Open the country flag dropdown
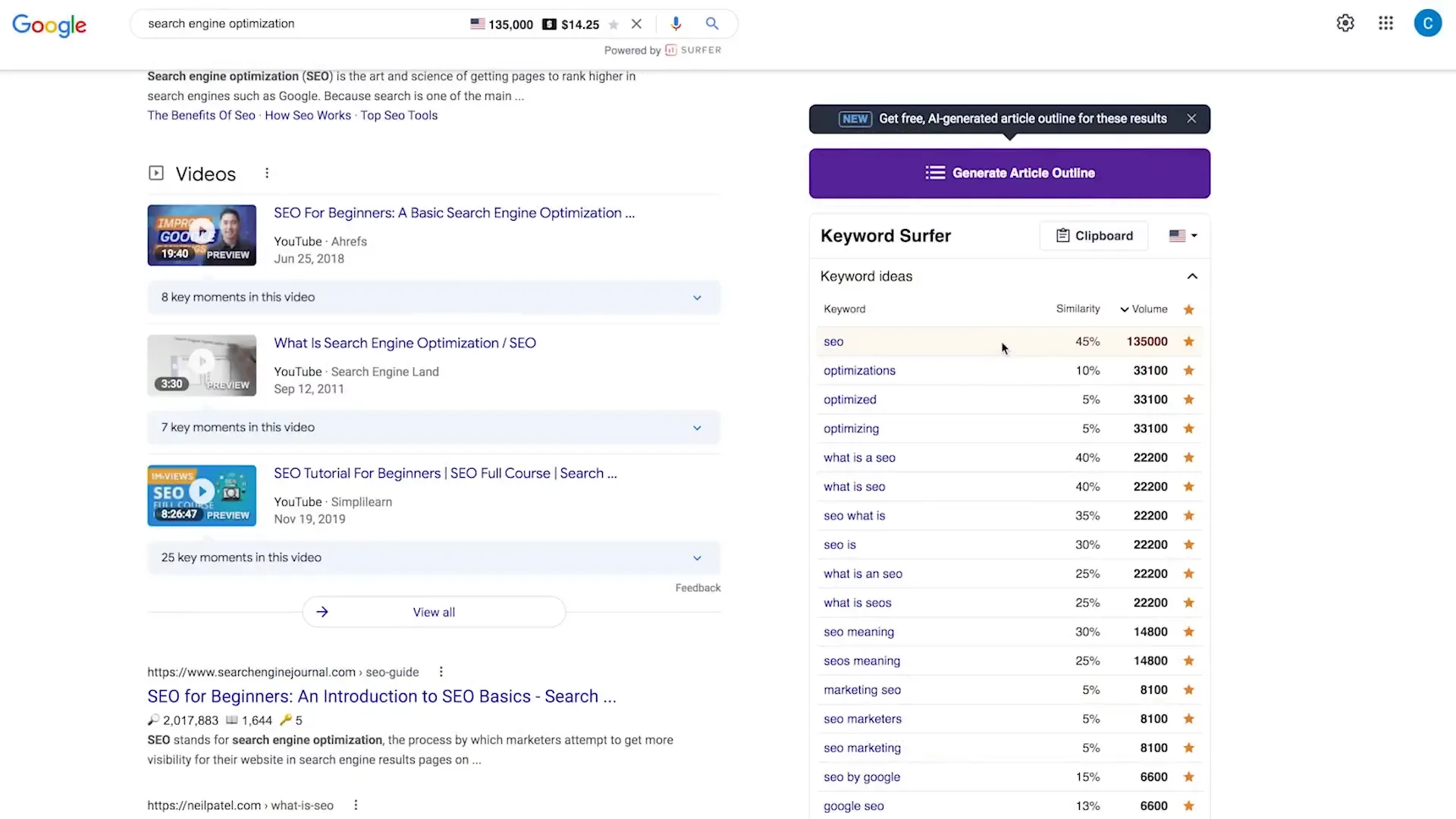Image resolution: width=1456 pixels, height=819 pixels. coord(1183,236)
